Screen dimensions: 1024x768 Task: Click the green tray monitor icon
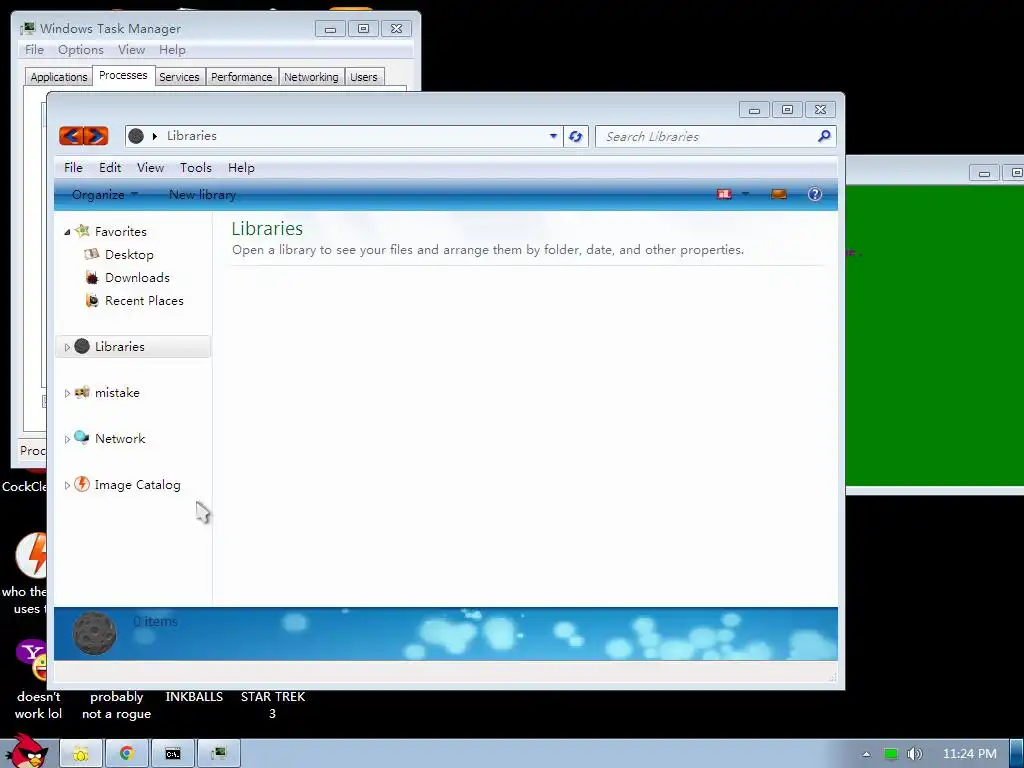coord(891,754)
